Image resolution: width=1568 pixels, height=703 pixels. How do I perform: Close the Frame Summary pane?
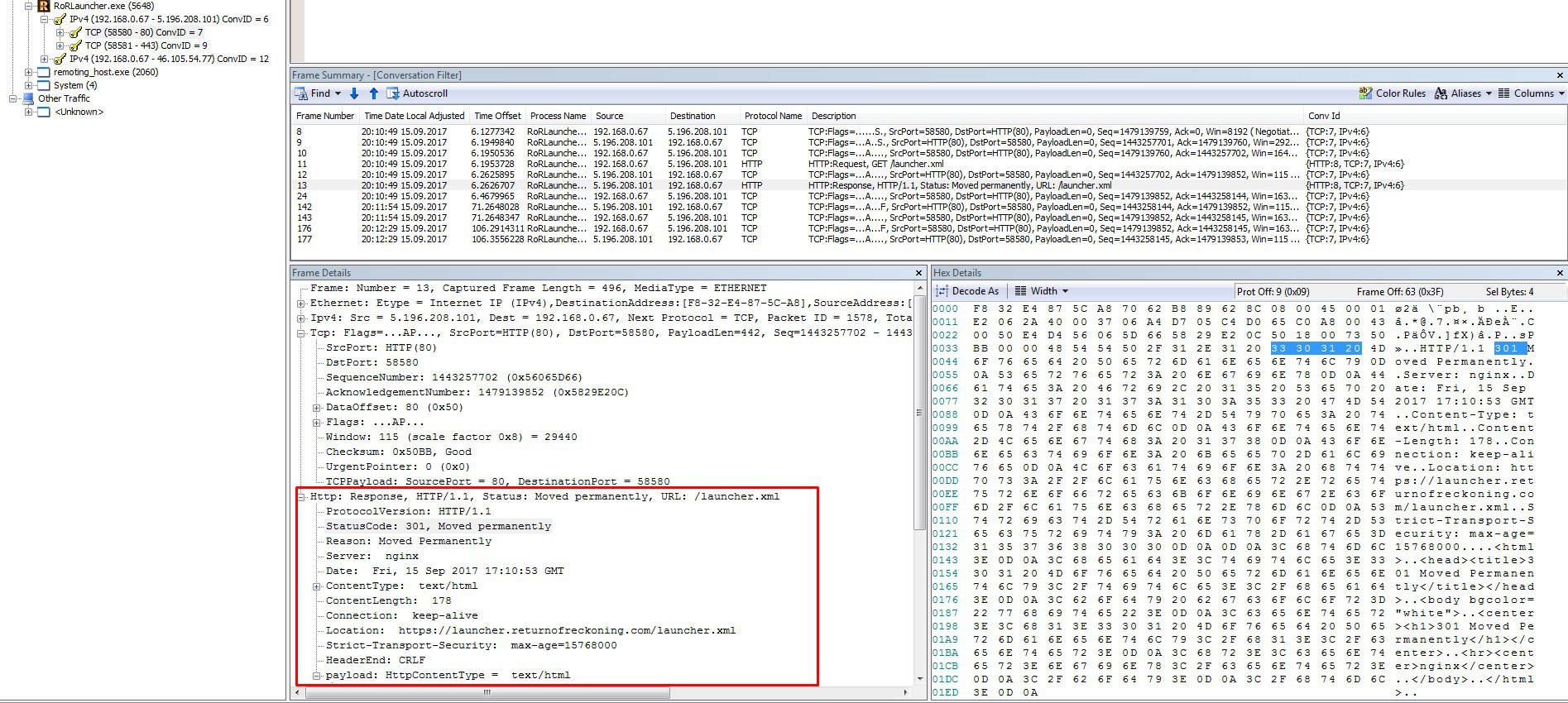click(1560, 75)
